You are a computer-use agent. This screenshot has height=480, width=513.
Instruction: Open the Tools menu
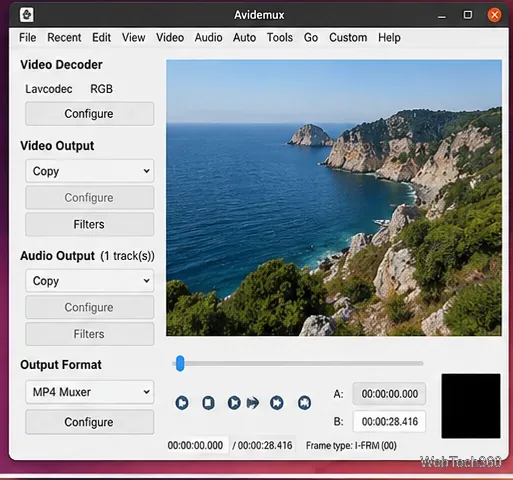pos(280,37)
